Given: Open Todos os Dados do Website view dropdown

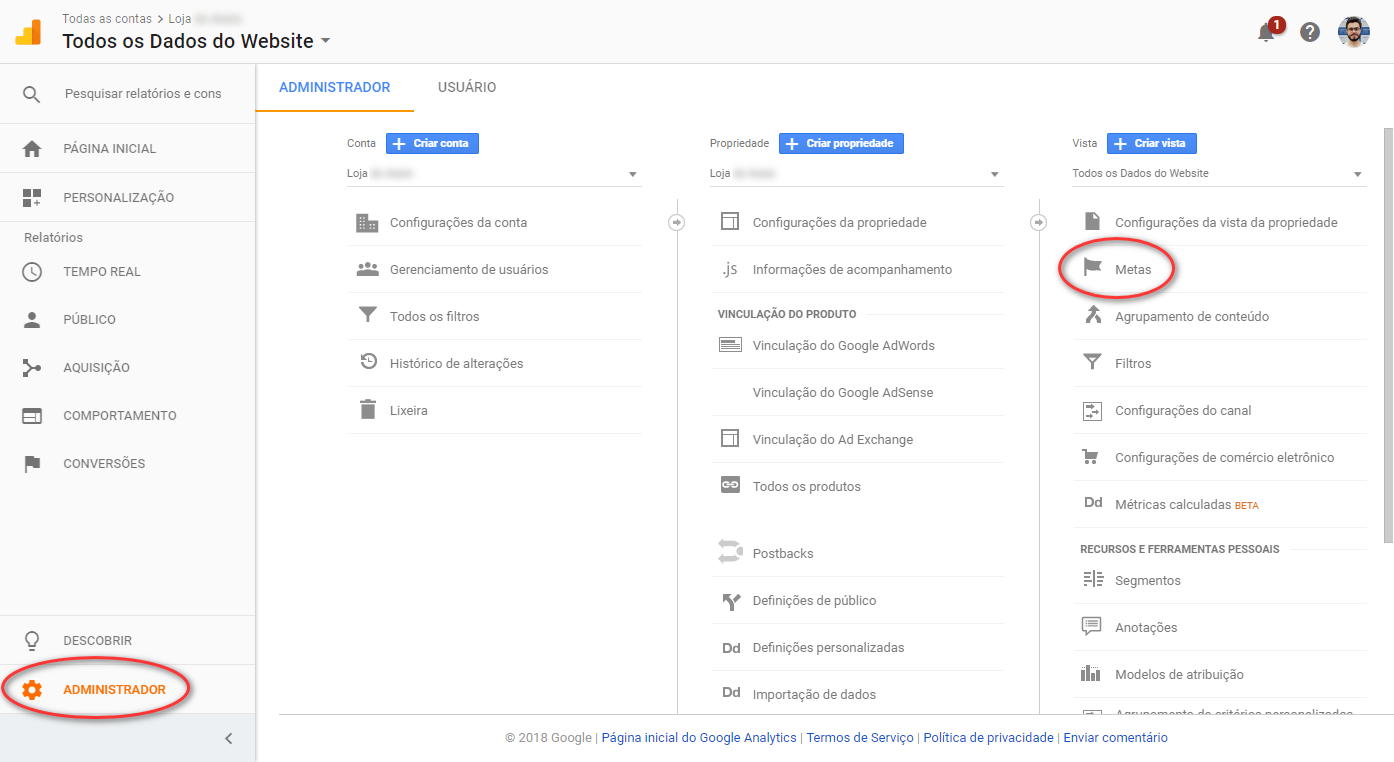Looking at the screenshot, I should tap(1358, 173).
